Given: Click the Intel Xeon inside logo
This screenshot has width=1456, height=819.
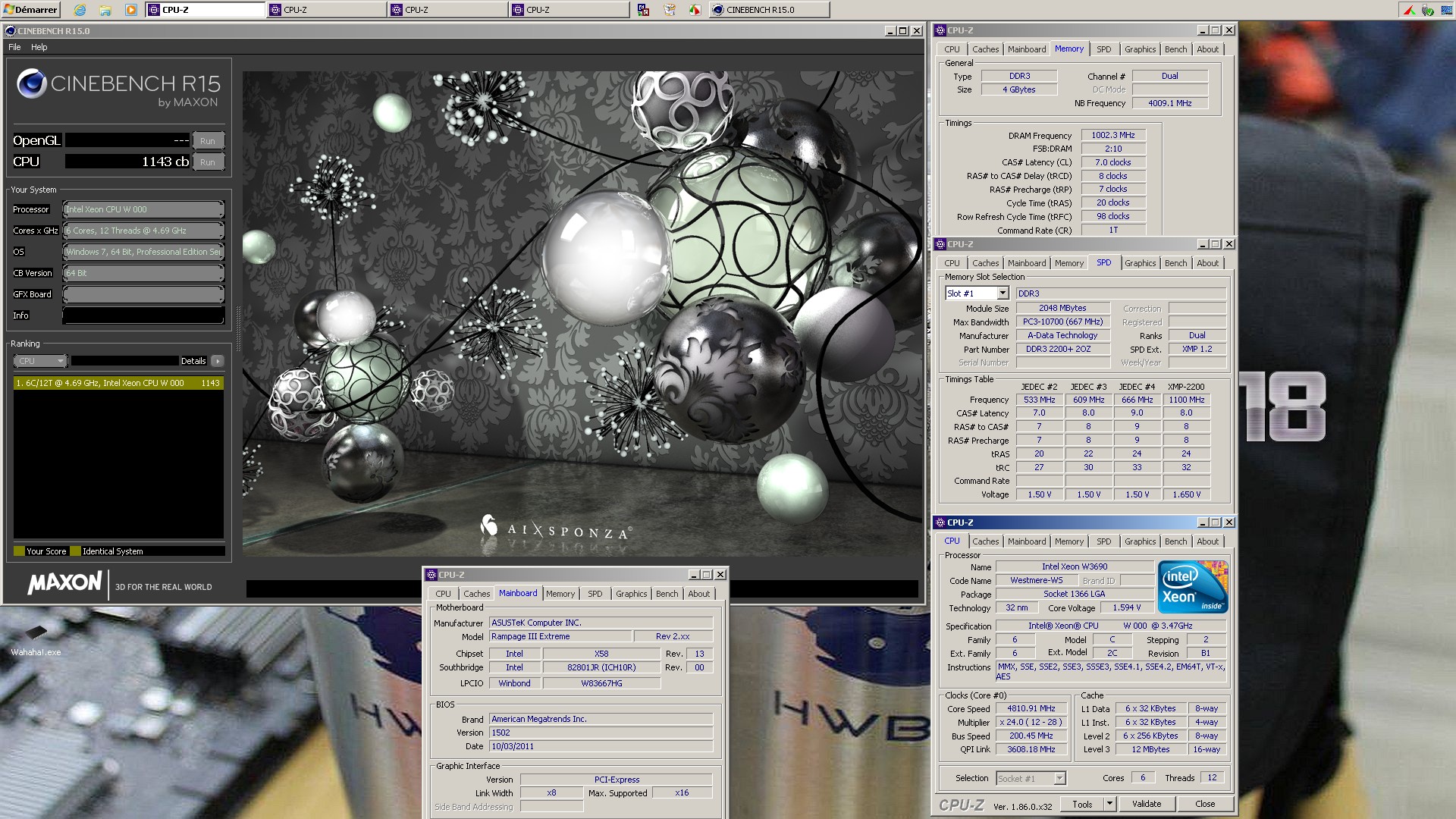Looking at the screenshot, I should tap(1192, 587).
